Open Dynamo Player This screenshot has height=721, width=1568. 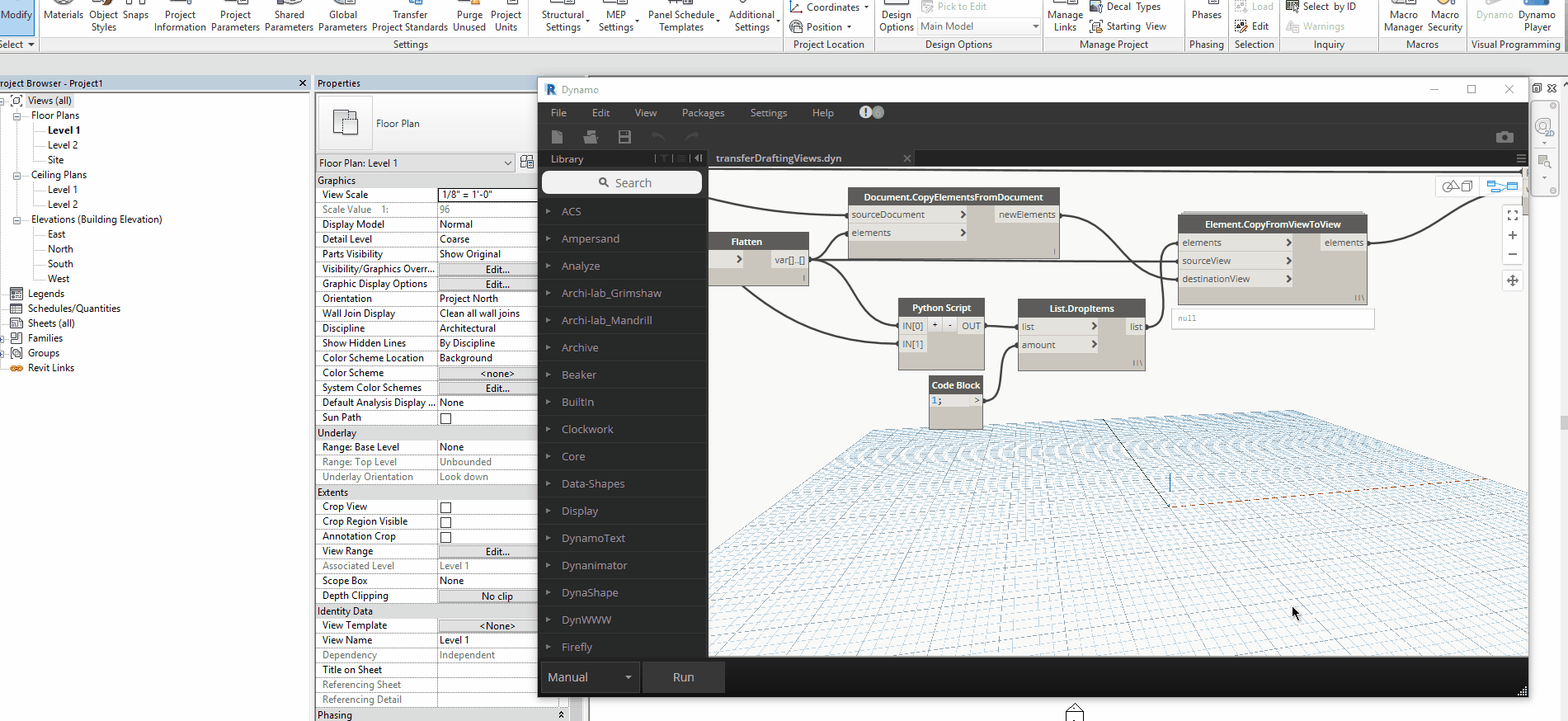[x=1537, y=16]
